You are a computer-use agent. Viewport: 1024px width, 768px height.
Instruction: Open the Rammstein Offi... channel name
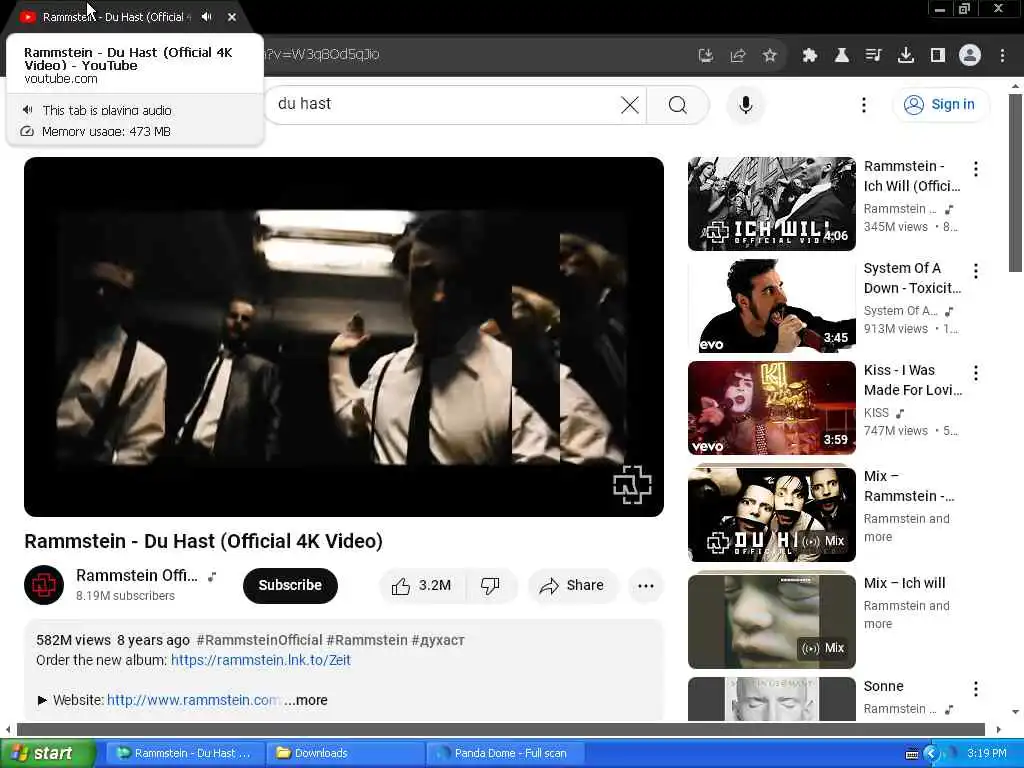point(136,575)
